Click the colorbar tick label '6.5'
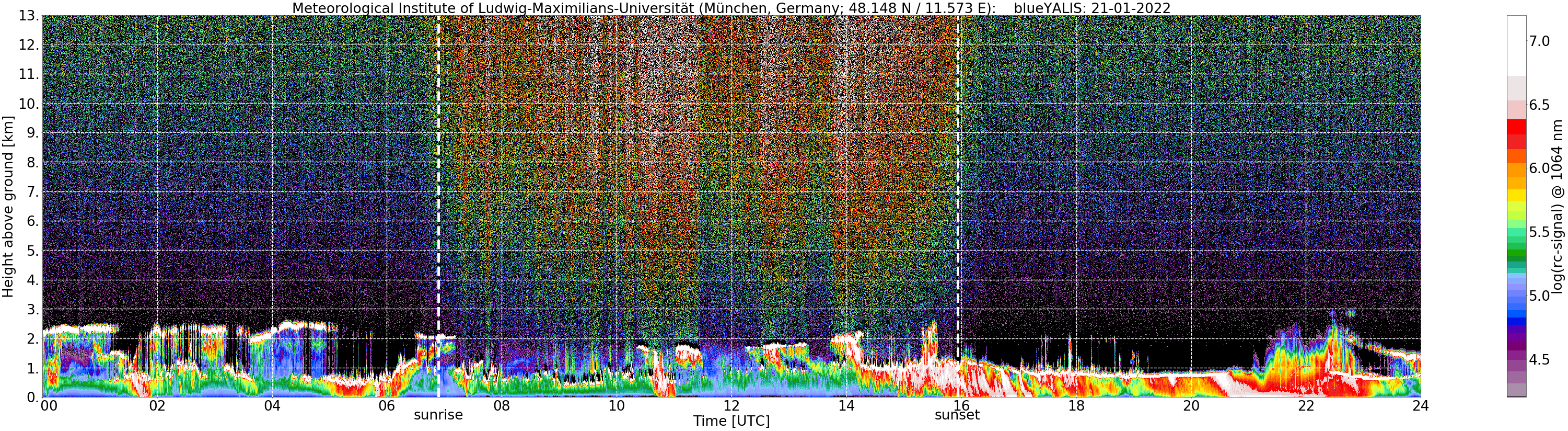 [1539, 105]
